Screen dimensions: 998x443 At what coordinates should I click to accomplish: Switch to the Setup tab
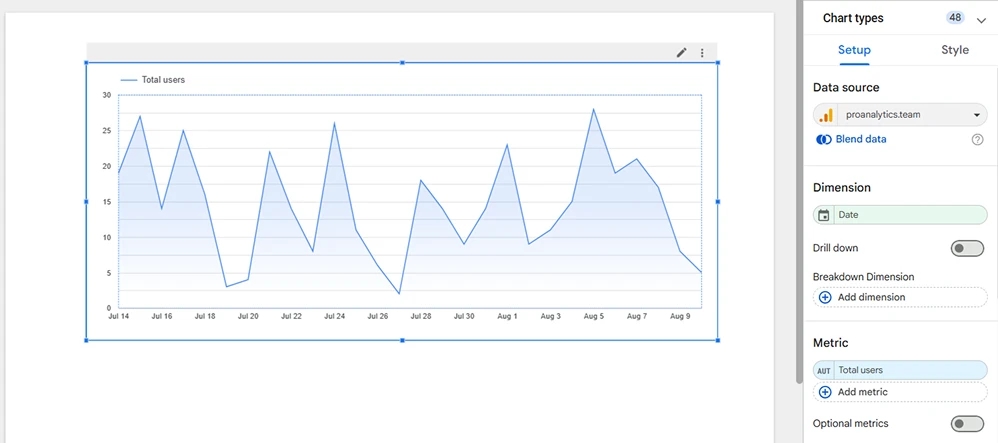[854, 50]
